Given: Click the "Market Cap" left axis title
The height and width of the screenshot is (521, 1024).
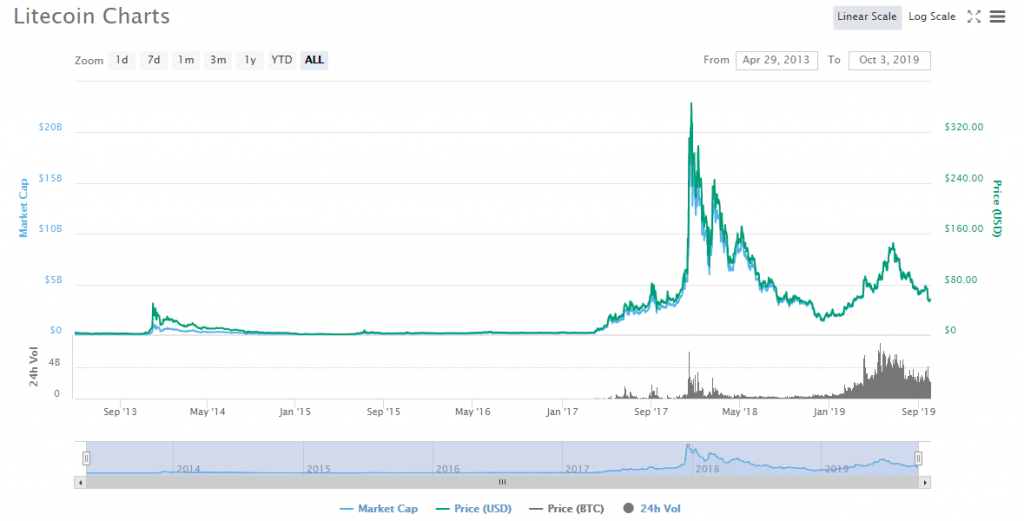Looking at the screenshot, I should tap(24, 208).
